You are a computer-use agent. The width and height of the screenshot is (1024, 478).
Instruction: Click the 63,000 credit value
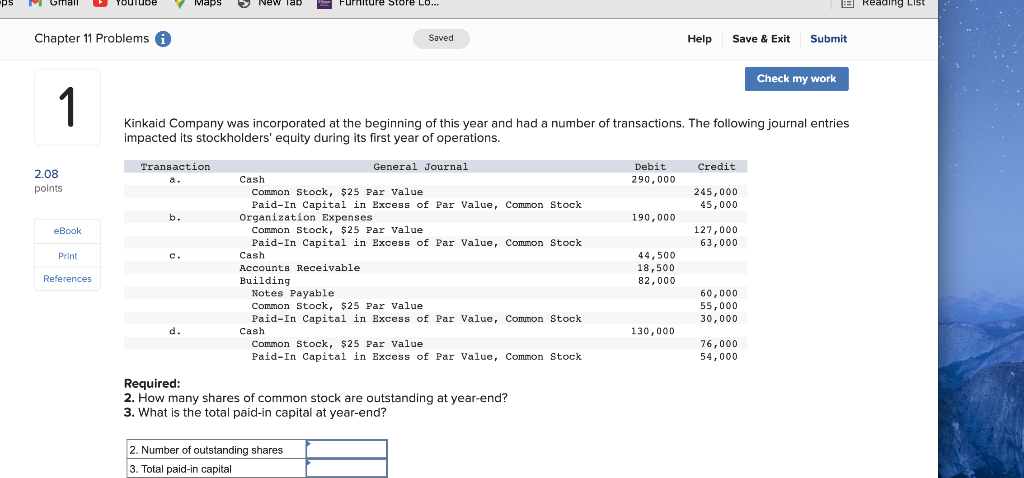point(718,242)
